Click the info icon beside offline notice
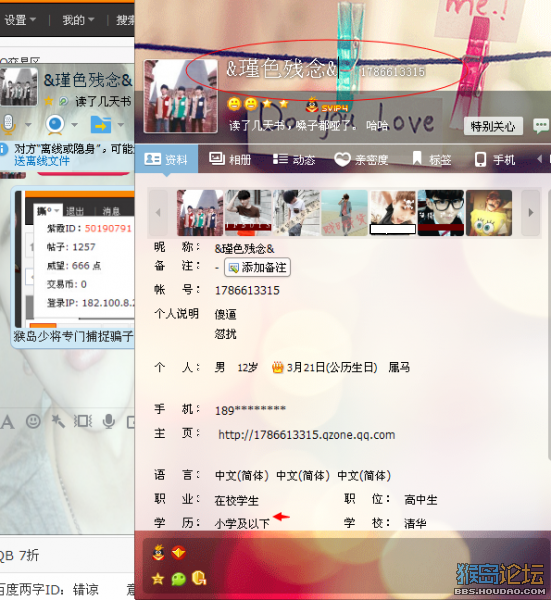The width and height of the screenshot is (551, 600). [x=4, y=149]
